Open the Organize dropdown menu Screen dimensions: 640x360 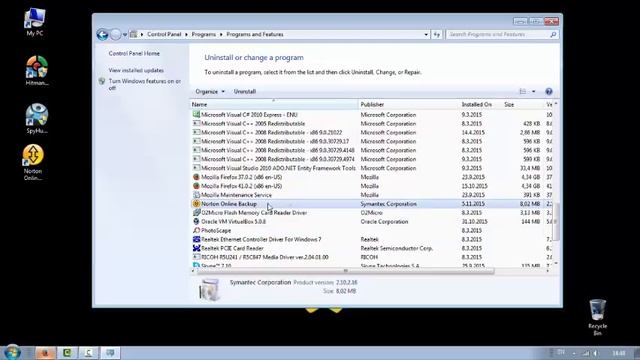210,91
